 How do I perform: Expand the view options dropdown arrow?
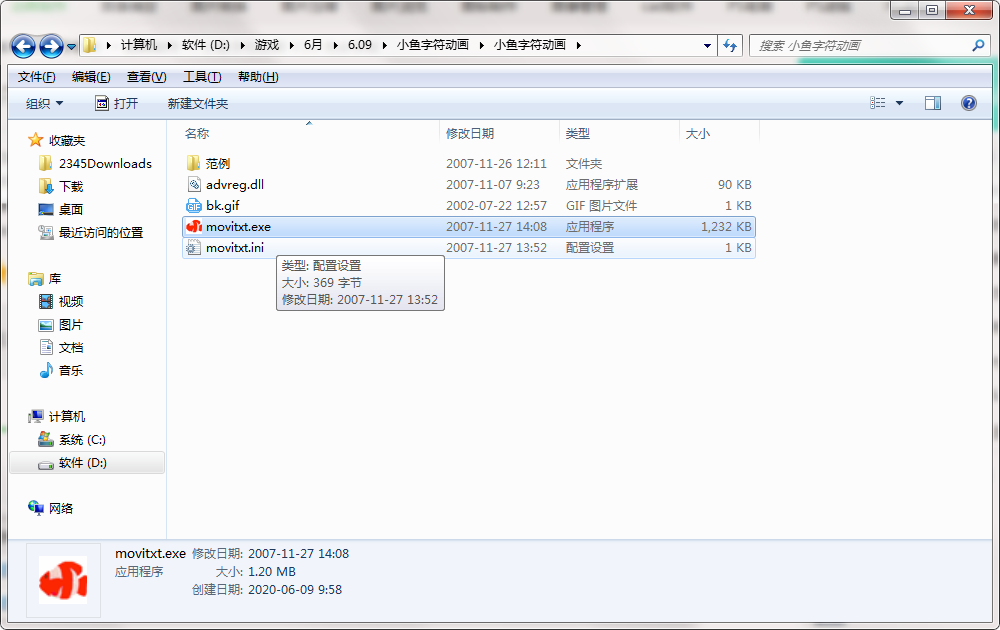point(899,103)
